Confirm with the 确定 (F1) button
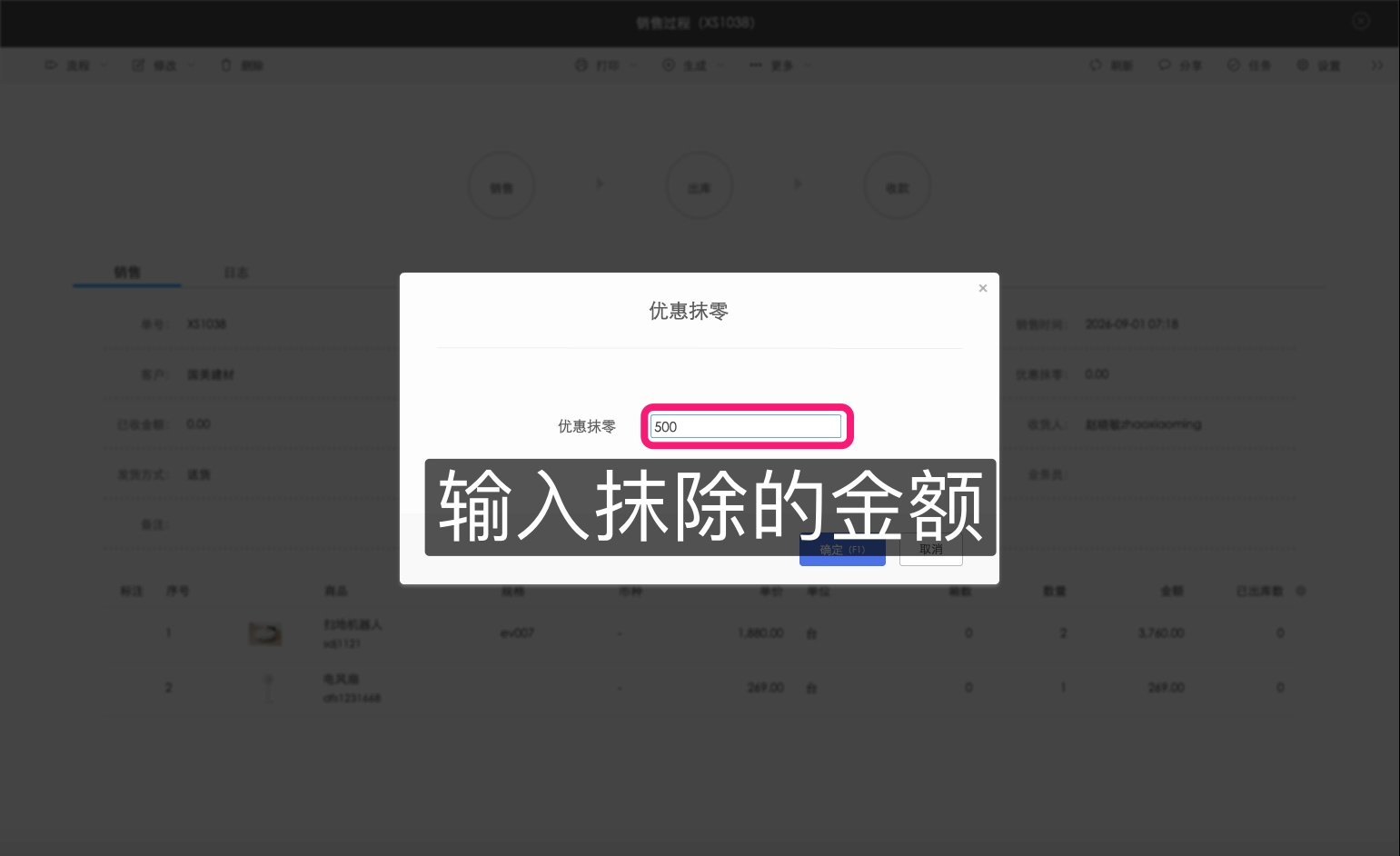 (842, 550)
